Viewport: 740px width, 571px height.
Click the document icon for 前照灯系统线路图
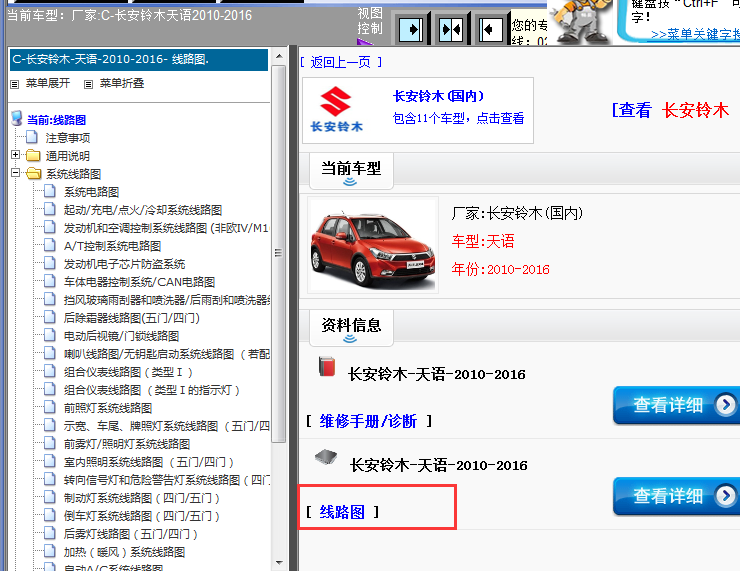[50, 407]
